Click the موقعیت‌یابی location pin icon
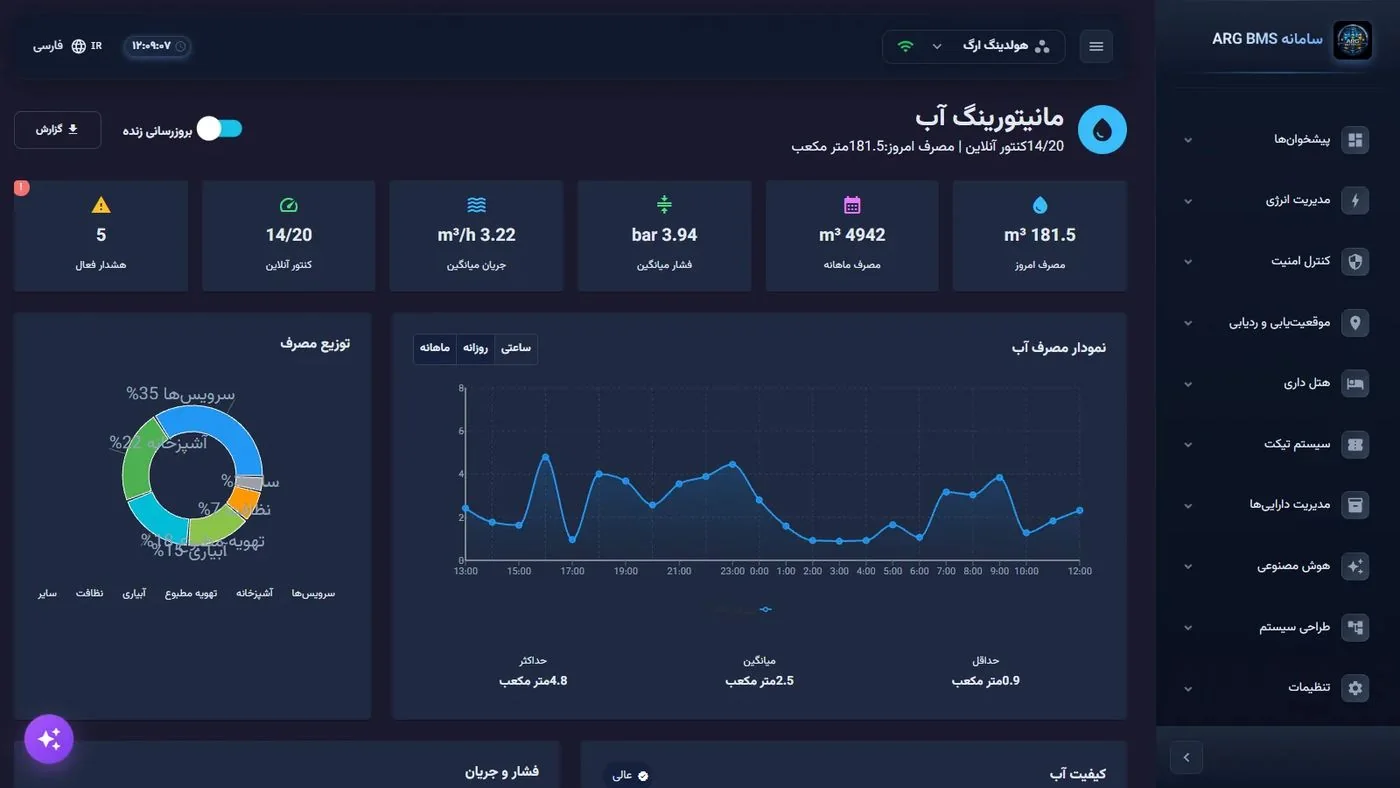This screenshot has width=1400, height=788. (x=1355, y=323)
